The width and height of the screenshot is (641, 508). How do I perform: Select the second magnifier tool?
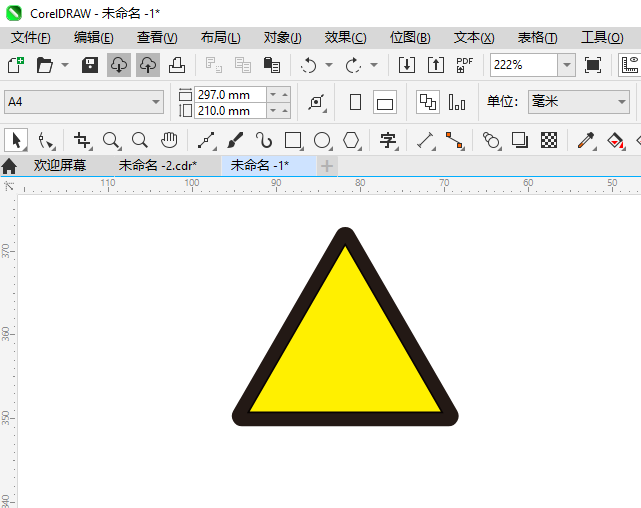click(140, 141)
